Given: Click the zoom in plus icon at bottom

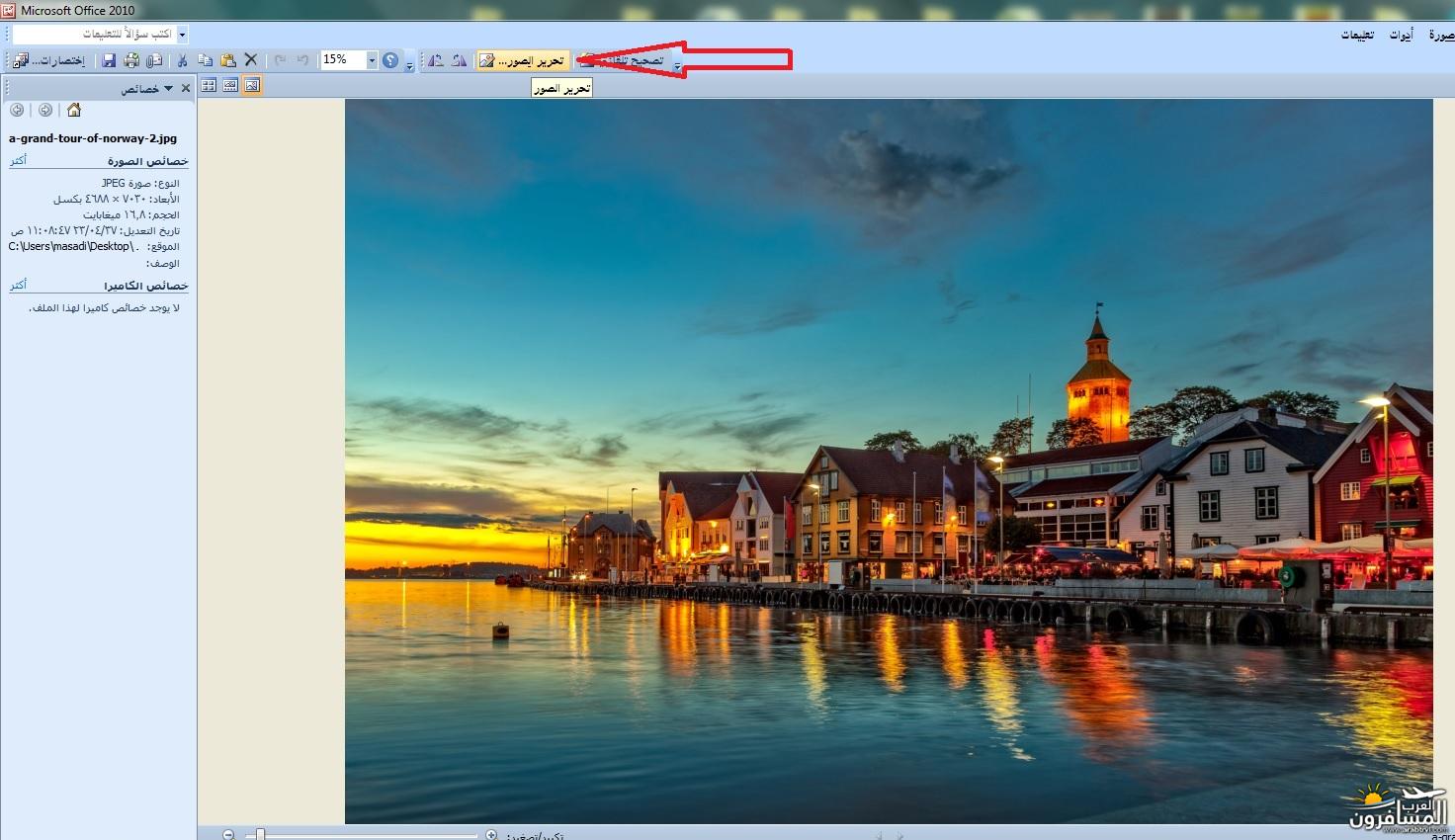Looking at the screenshot, I should point(491,834).
